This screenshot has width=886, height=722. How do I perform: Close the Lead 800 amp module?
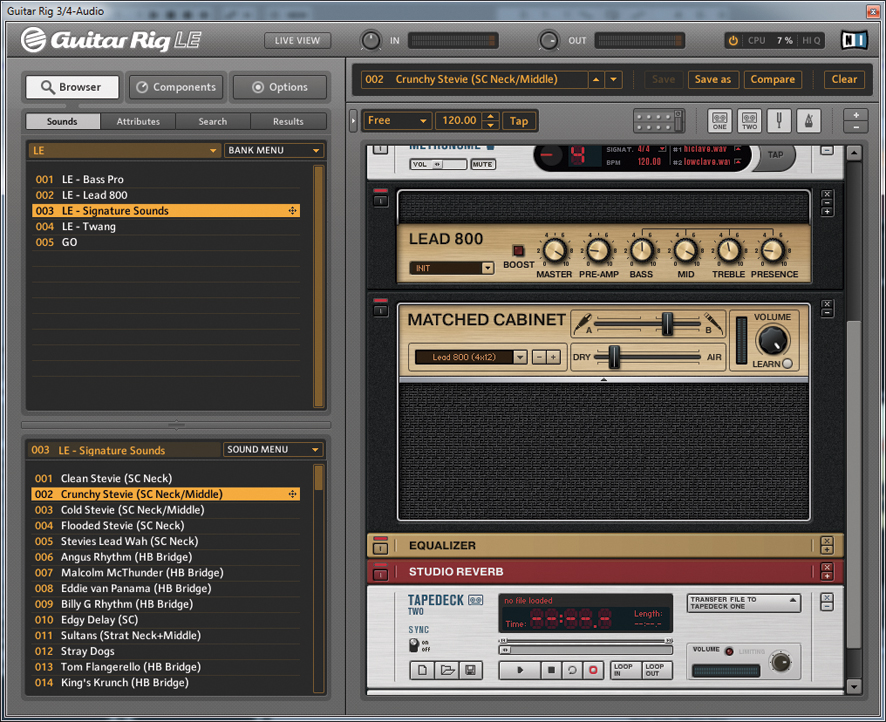click(827, 194)
